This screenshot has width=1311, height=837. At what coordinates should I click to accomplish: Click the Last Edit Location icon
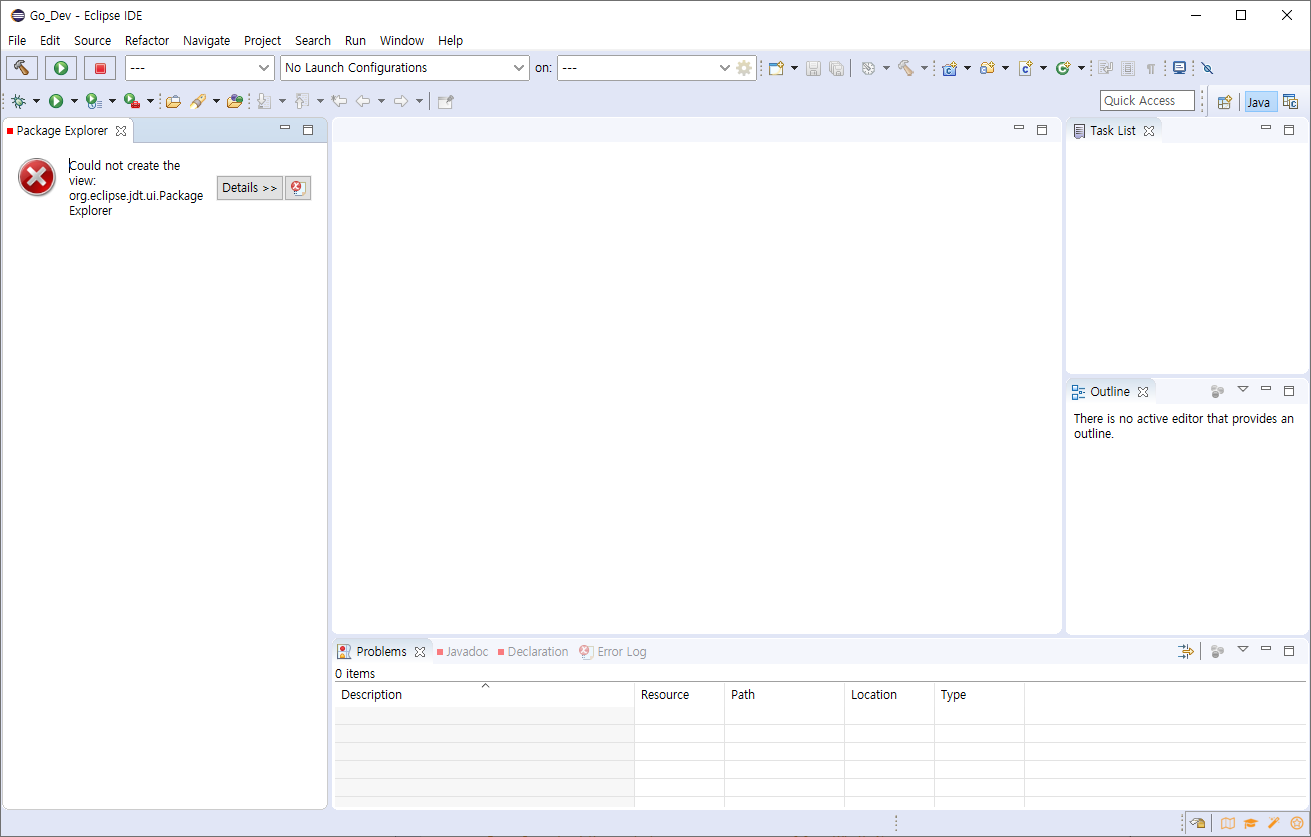tap(339, 101)
